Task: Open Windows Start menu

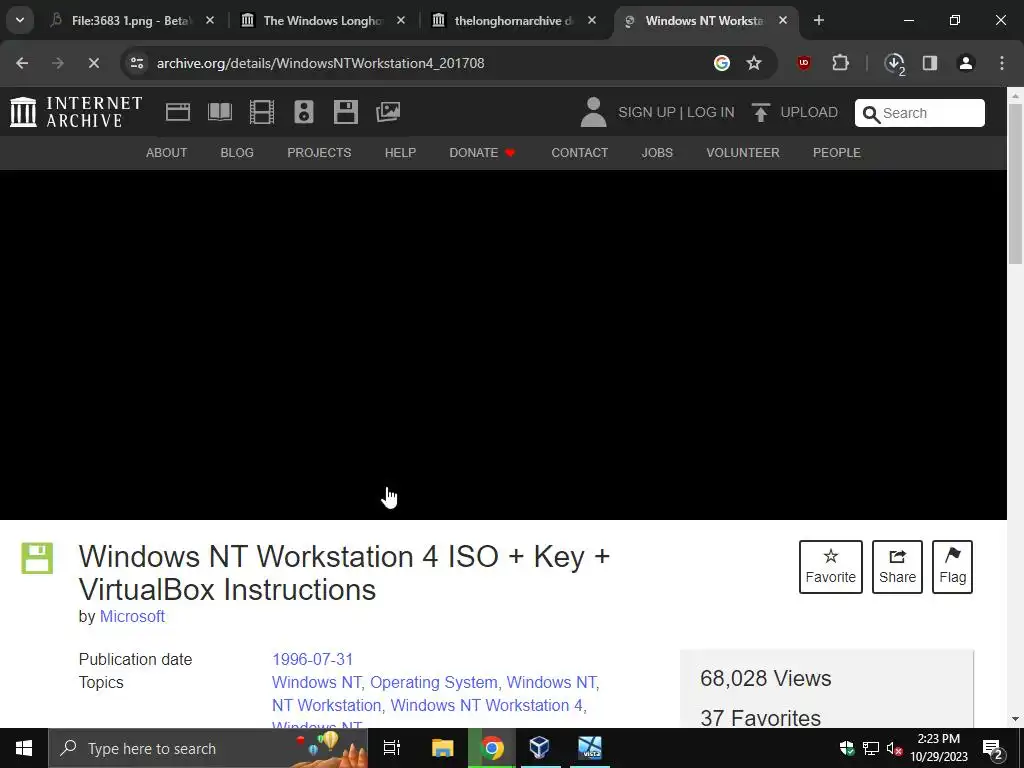Action: click(24, 748)
